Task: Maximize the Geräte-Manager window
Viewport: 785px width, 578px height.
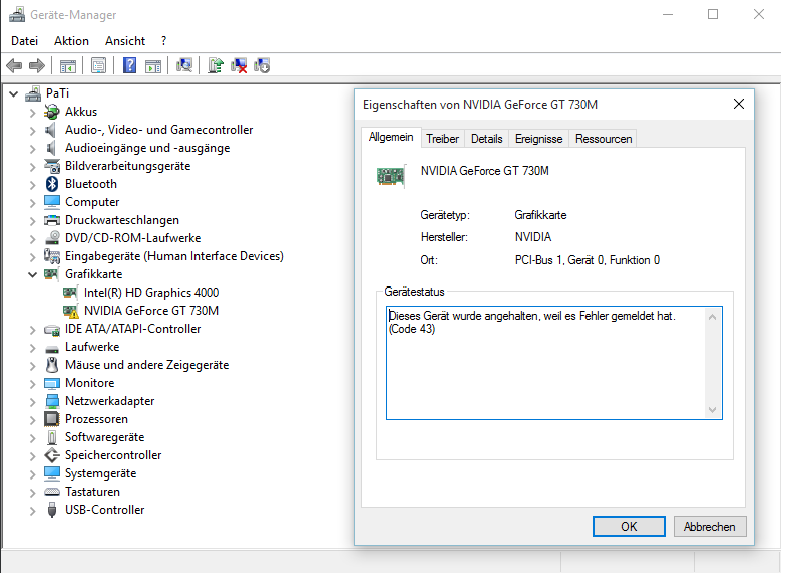Action: (713, 14)
